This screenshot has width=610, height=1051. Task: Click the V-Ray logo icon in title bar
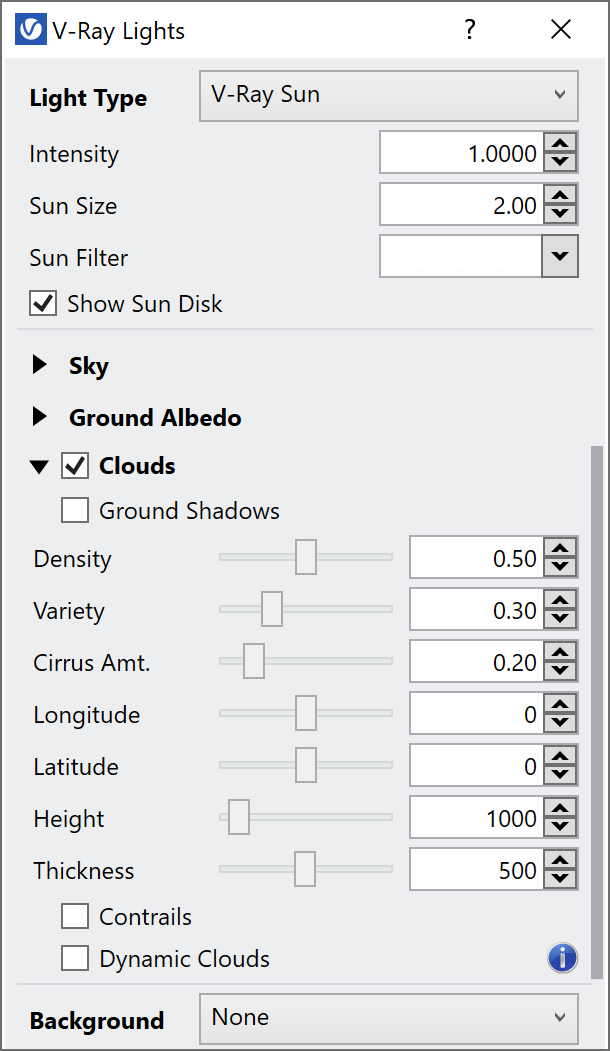pos(31,30)
